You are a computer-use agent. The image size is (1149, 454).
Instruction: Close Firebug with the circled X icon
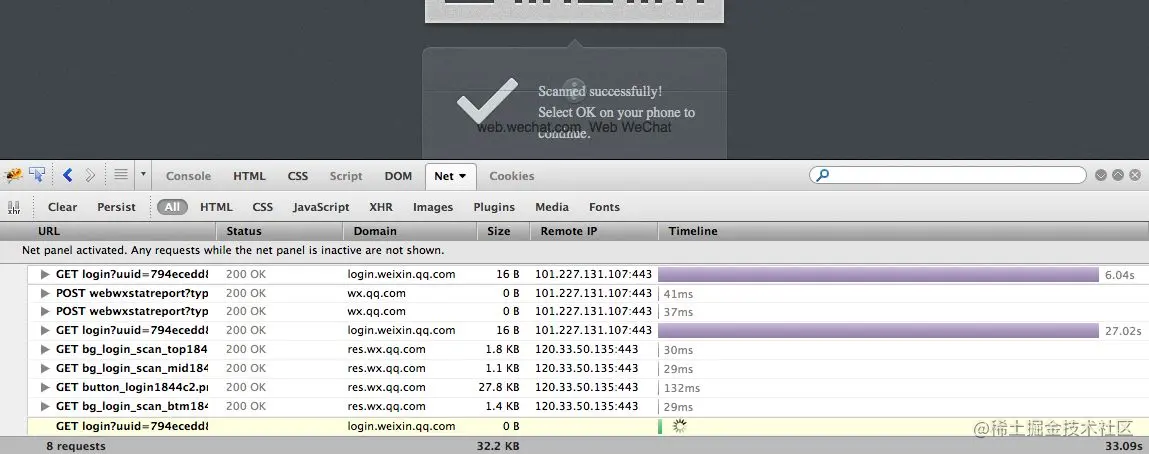click(x=1135, y=175)
